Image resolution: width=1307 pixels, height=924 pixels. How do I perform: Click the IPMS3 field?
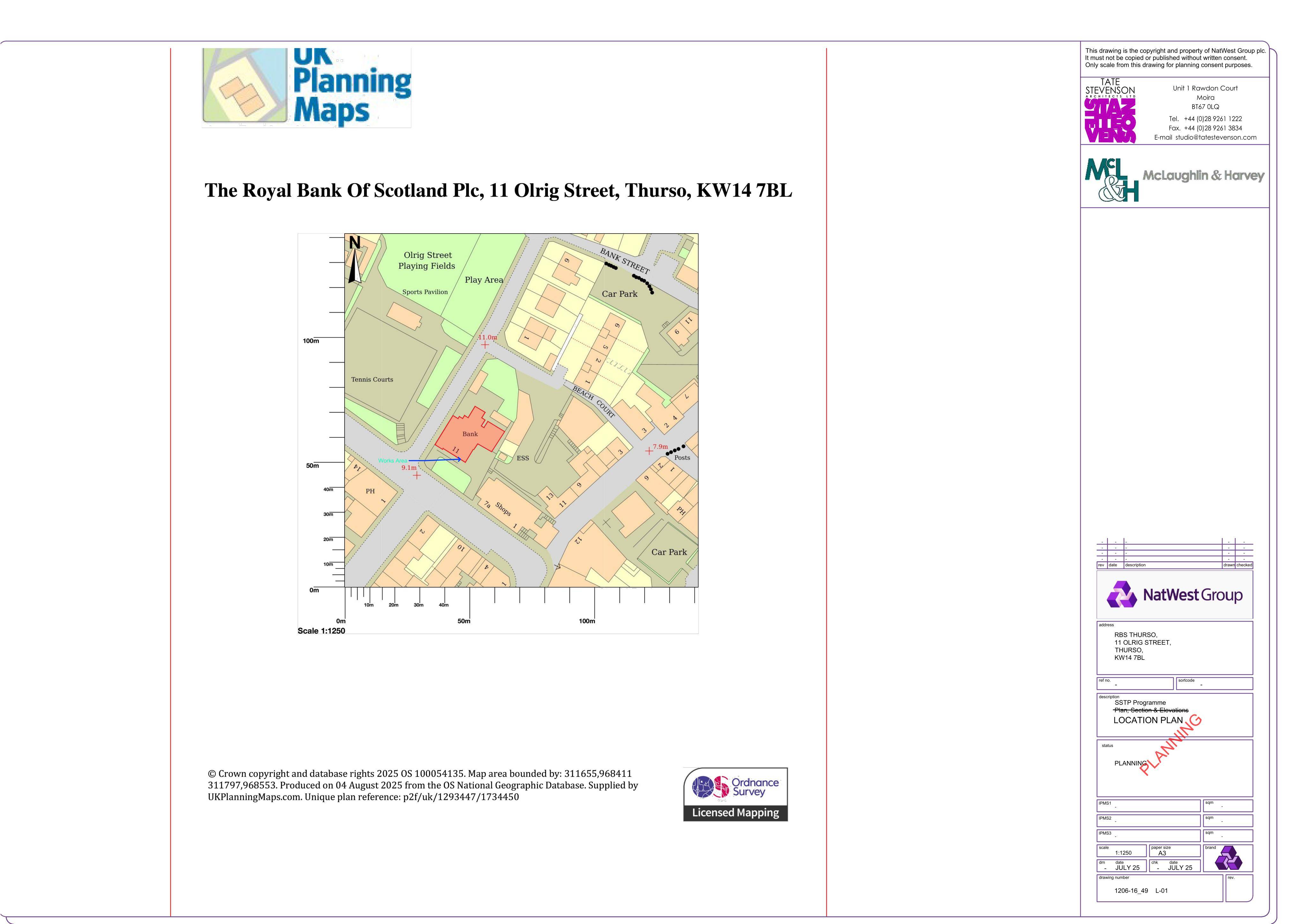[x=1148, y=835]
